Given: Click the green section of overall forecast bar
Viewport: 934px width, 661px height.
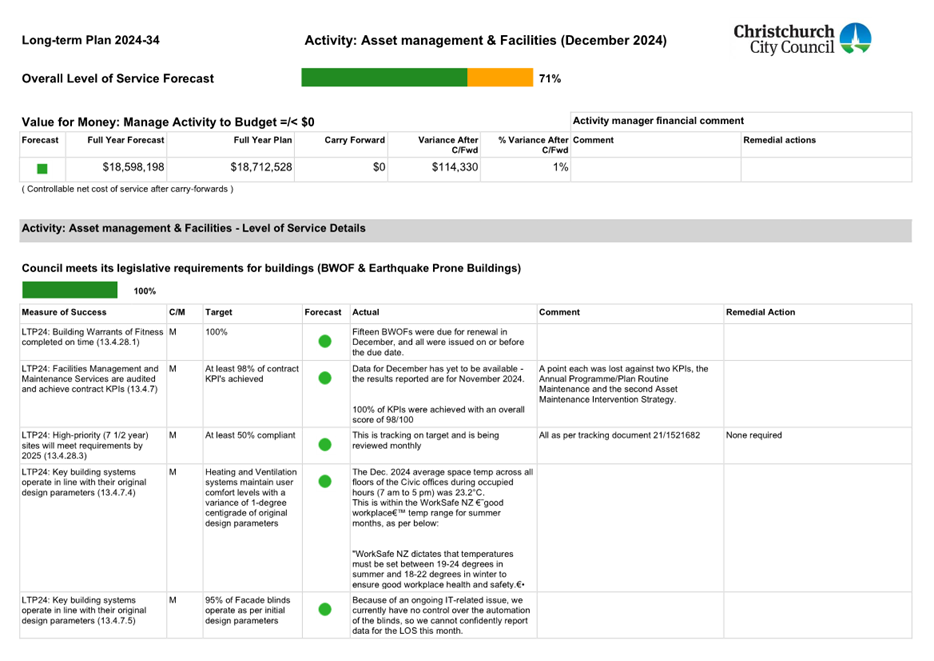Looking at the screenshot, I should pyautogui.click(x=383, y=78).
